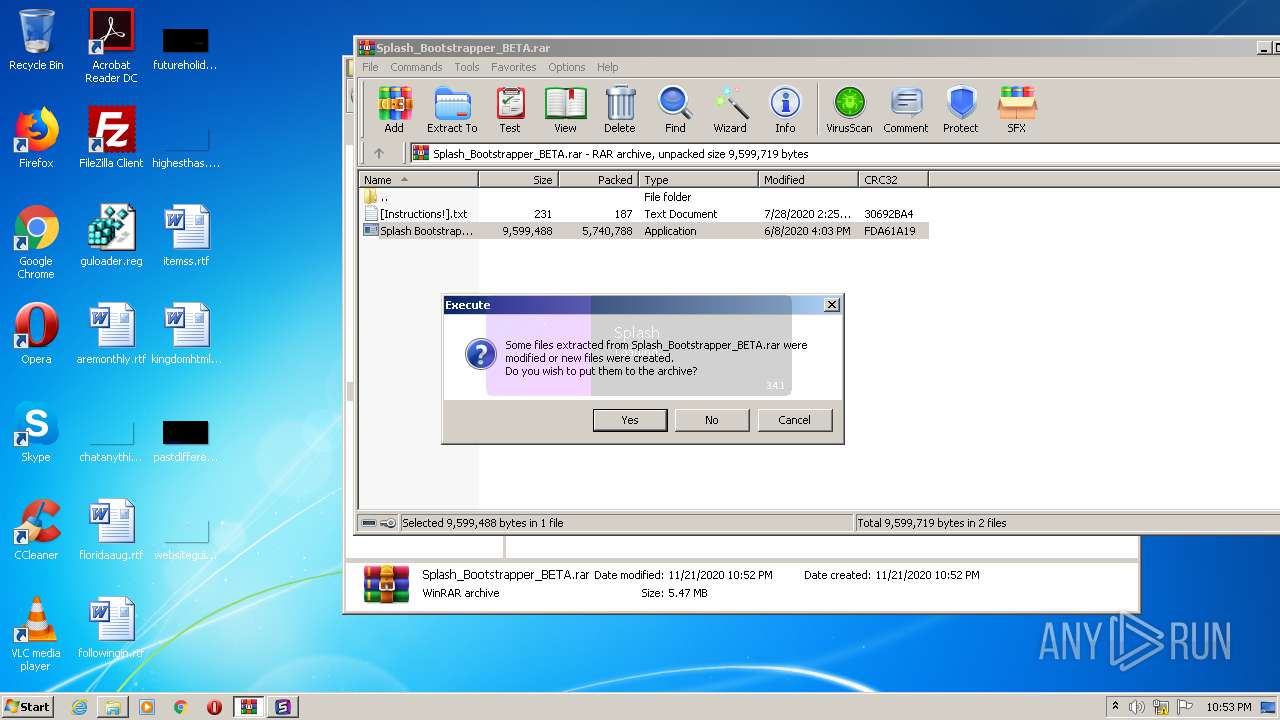This screenshot has width=1280, height=720.
Task: Click the Windows Start button
Action: (x=28, y=706)
